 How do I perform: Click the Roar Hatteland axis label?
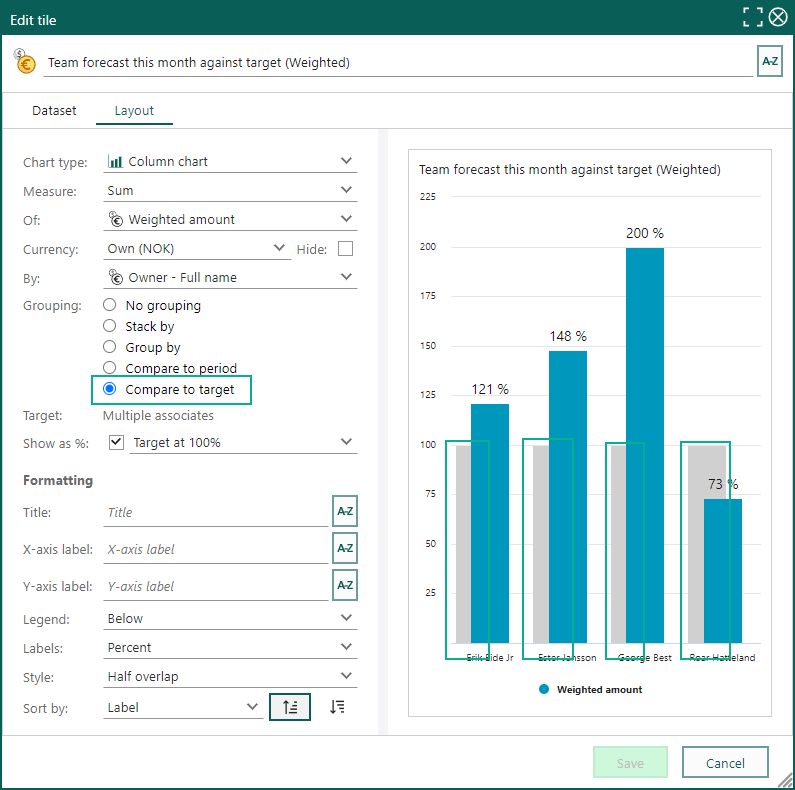pyautogui.click(x=722, y=657)
